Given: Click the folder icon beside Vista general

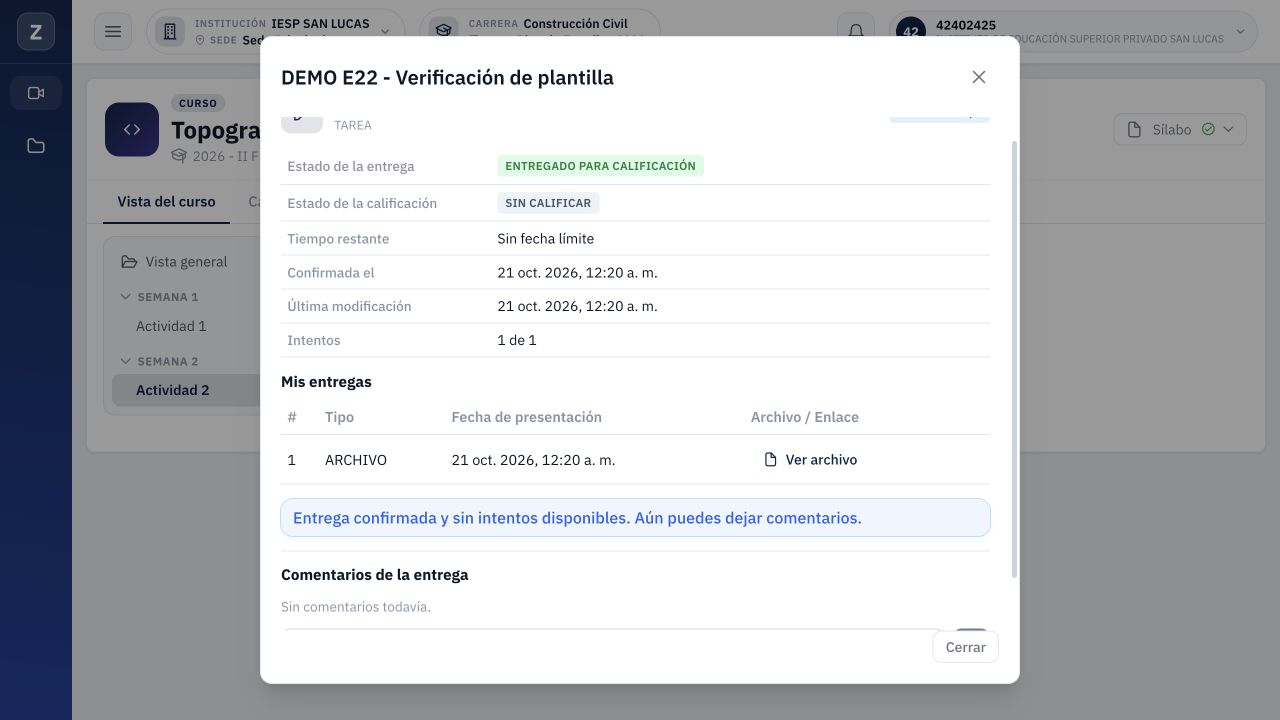Looking at the screenshot, I should 129,262.
